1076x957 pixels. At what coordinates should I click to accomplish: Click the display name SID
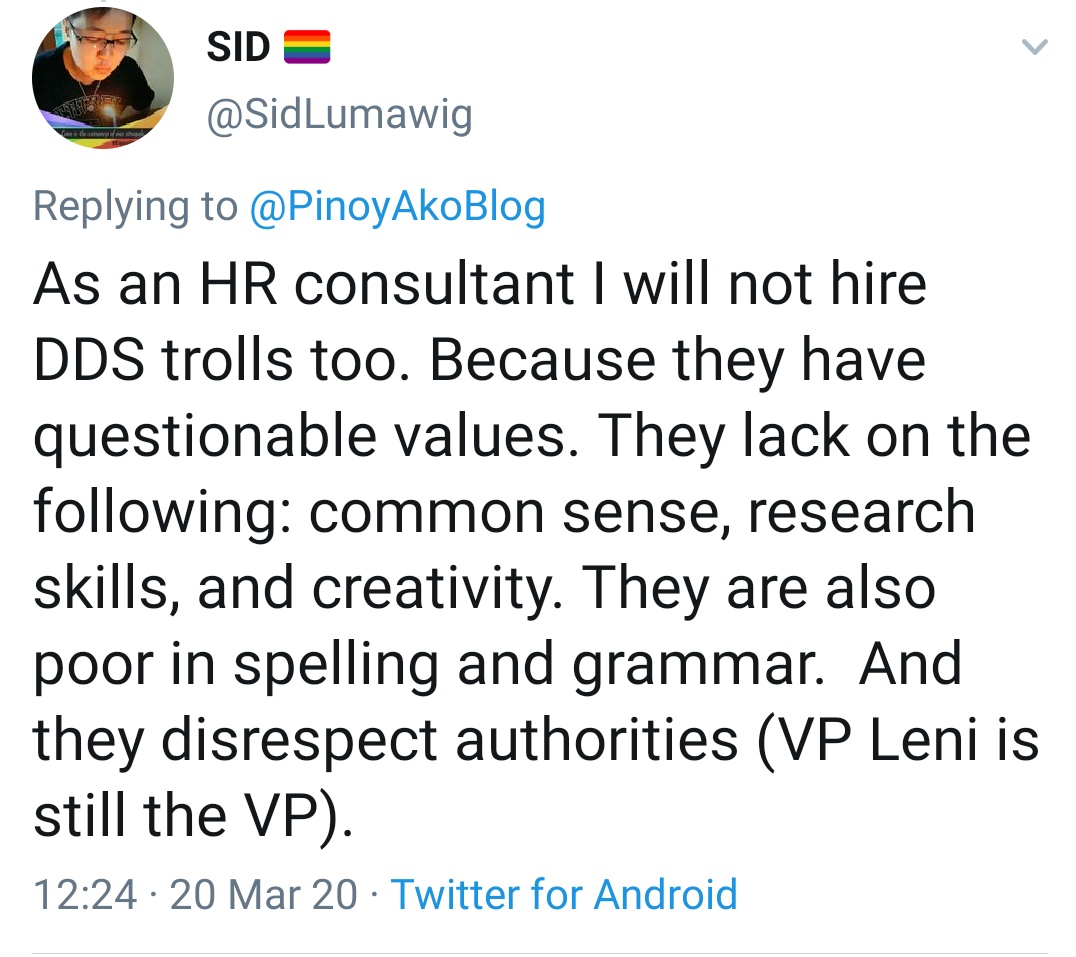pyautogui.click(x=238, y=47)
